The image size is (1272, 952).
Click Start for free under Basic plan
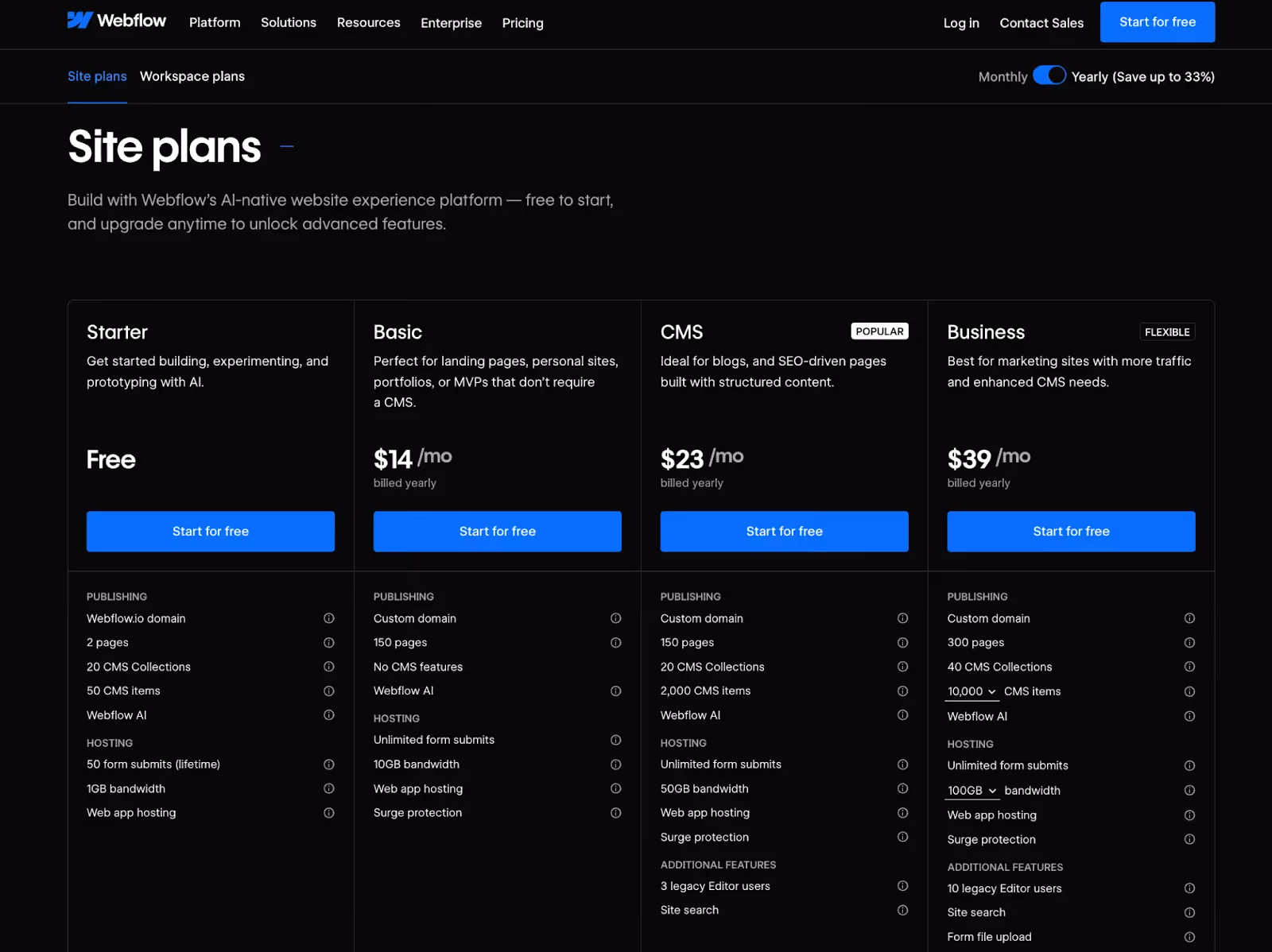pos(498,532)
